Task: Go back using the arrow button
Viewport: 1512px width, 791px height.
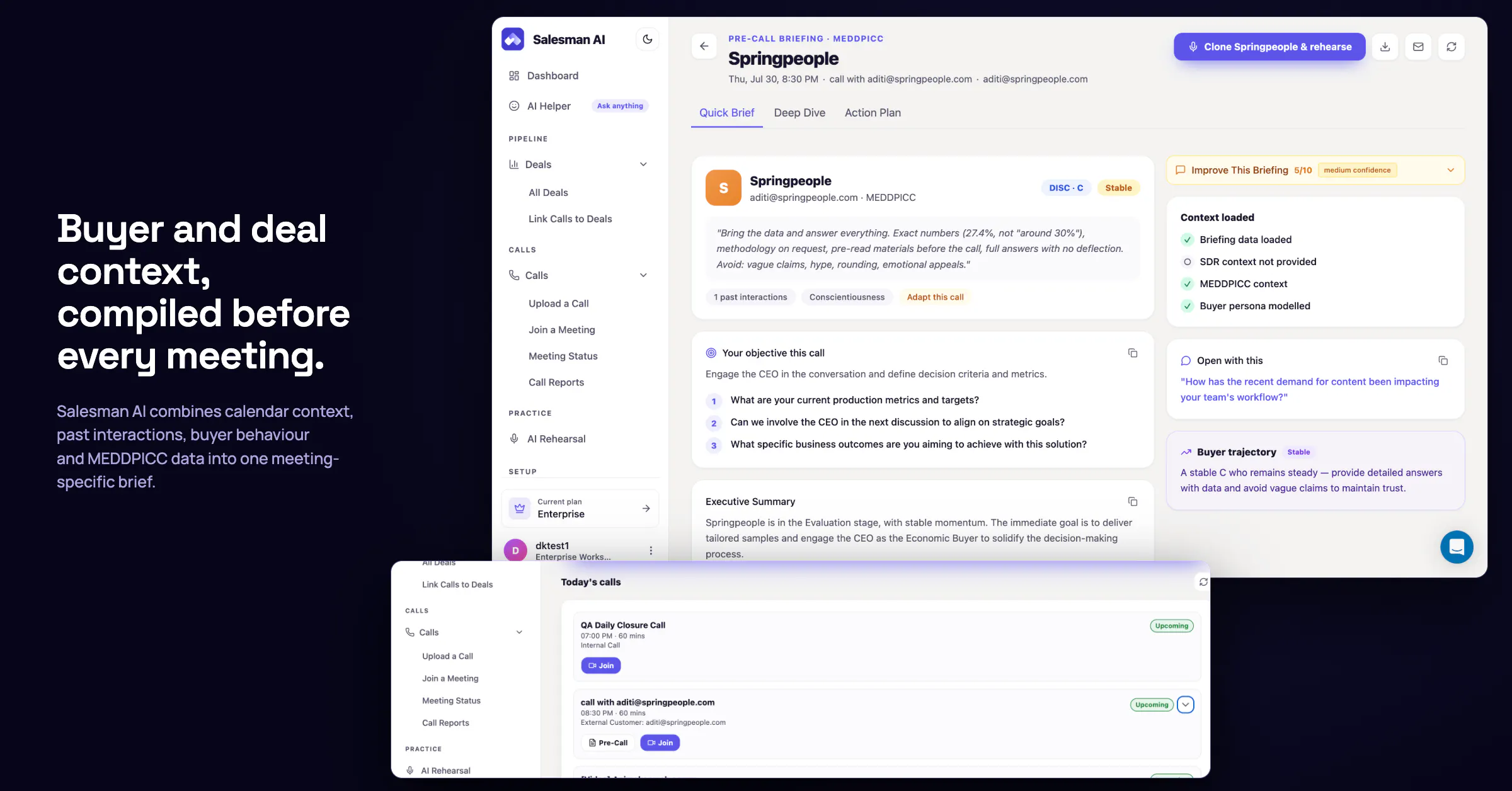Action: click(x=704, y=46)
